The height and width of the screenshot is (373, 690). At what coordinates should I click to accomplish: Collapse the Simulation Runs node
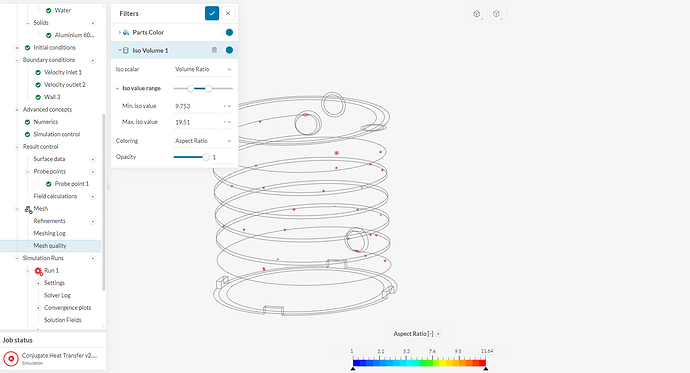pyautogui.click(x=17, y=258)
